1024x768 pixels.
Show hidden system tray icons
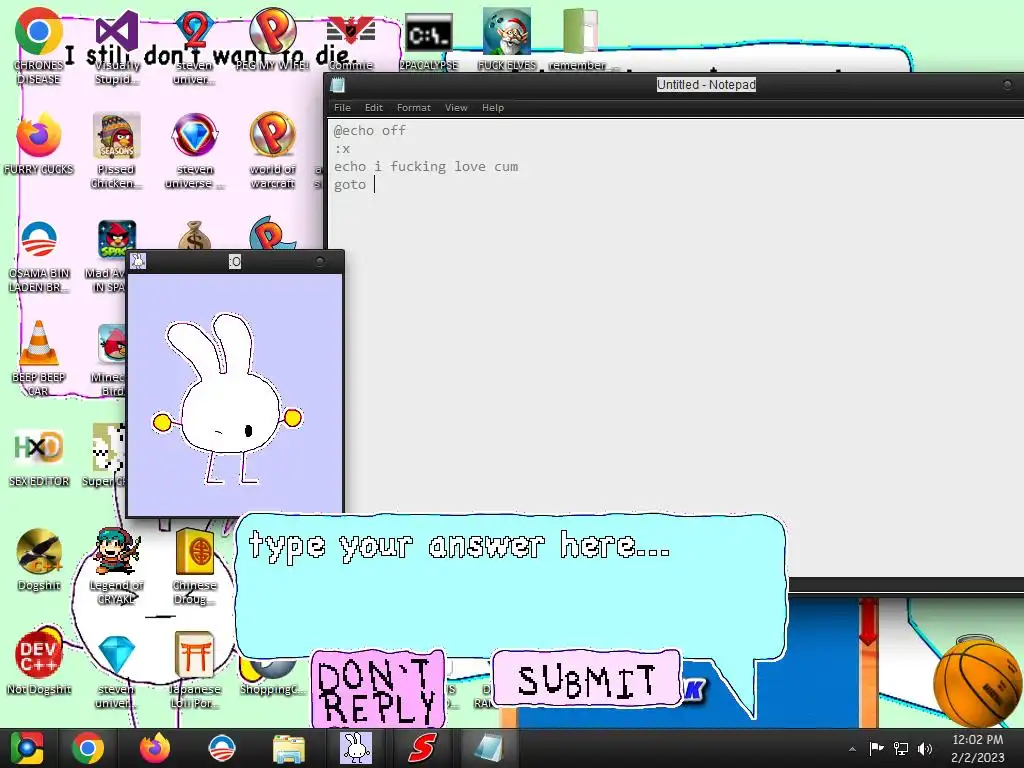pyautogui.click(x=852, y=749)
